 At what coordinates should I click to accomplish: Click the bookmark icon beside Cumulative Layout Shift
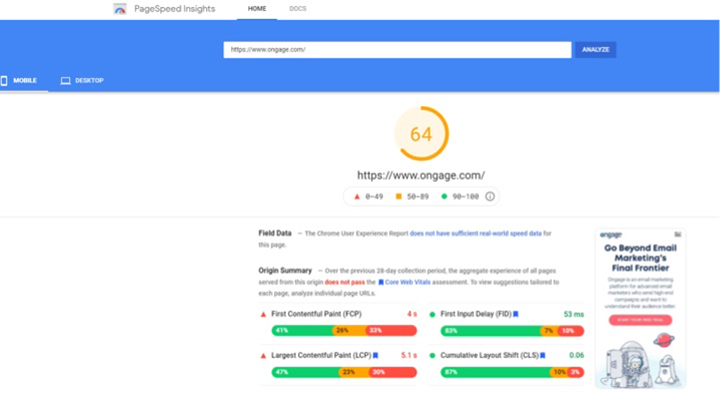point(542,355)
